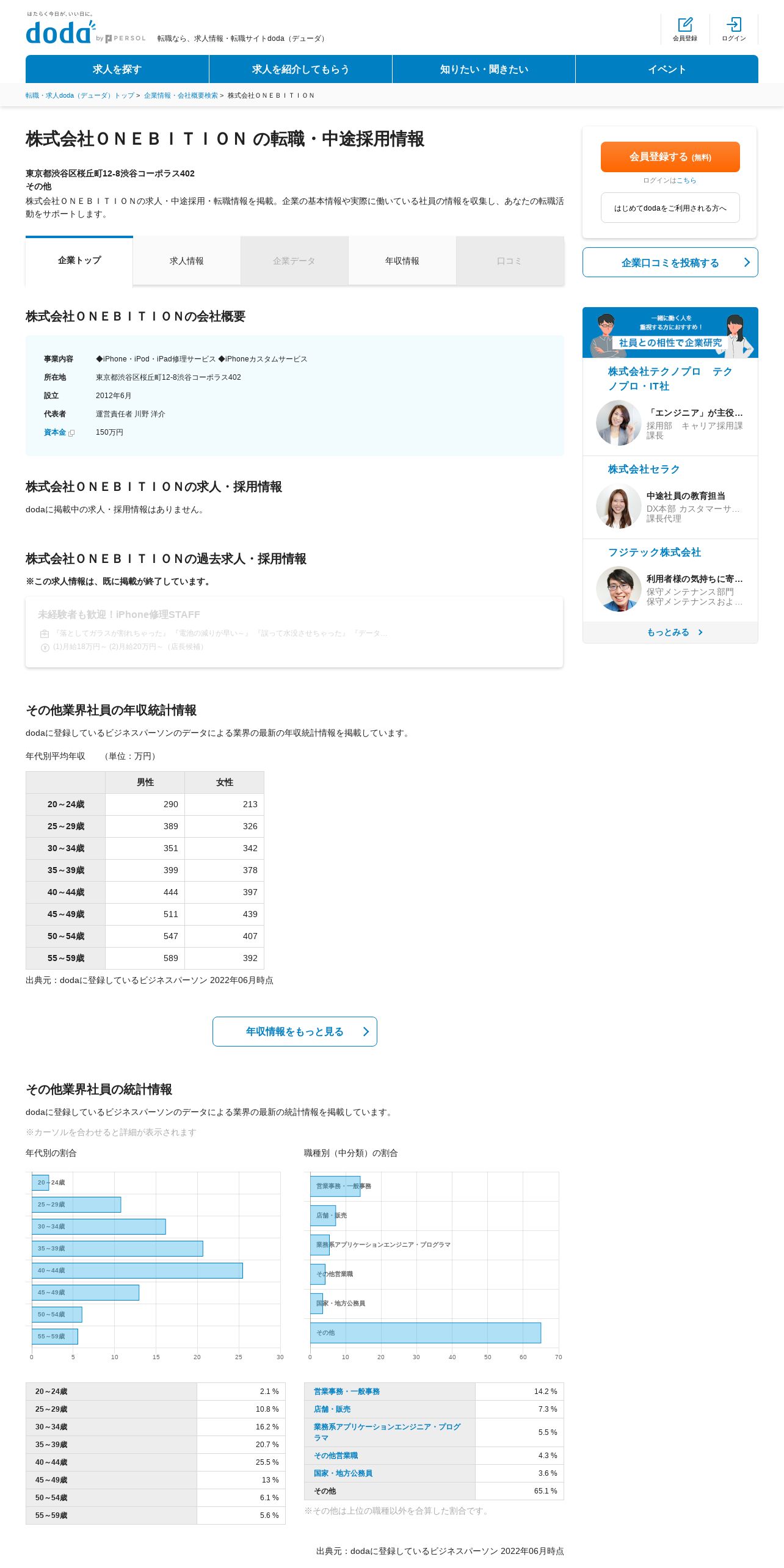Open past job 未経験者も歓迎！iPhone修理STAFF
Viewport: 784px width, 1568px height.
(x=119, y=615)
